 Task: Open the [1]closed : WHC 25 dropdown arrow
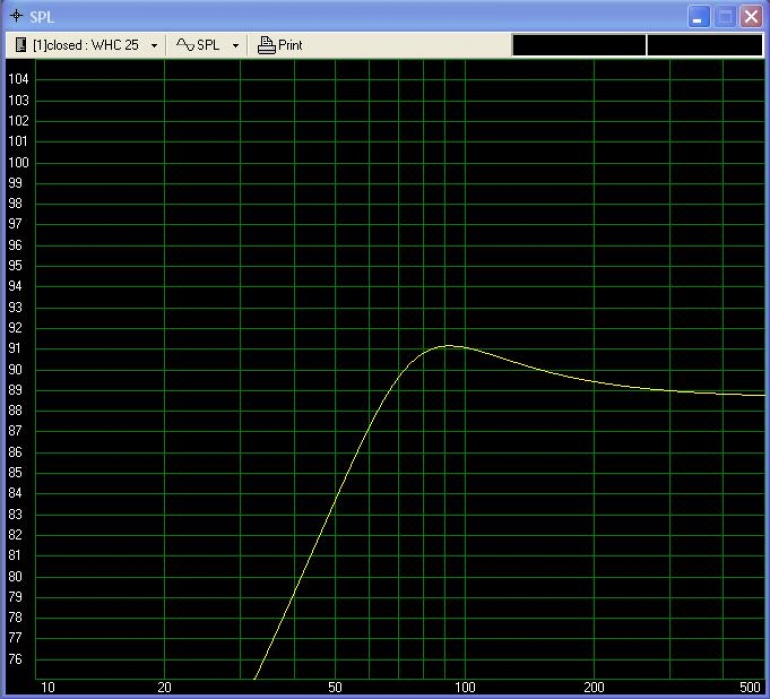[154, 46]
